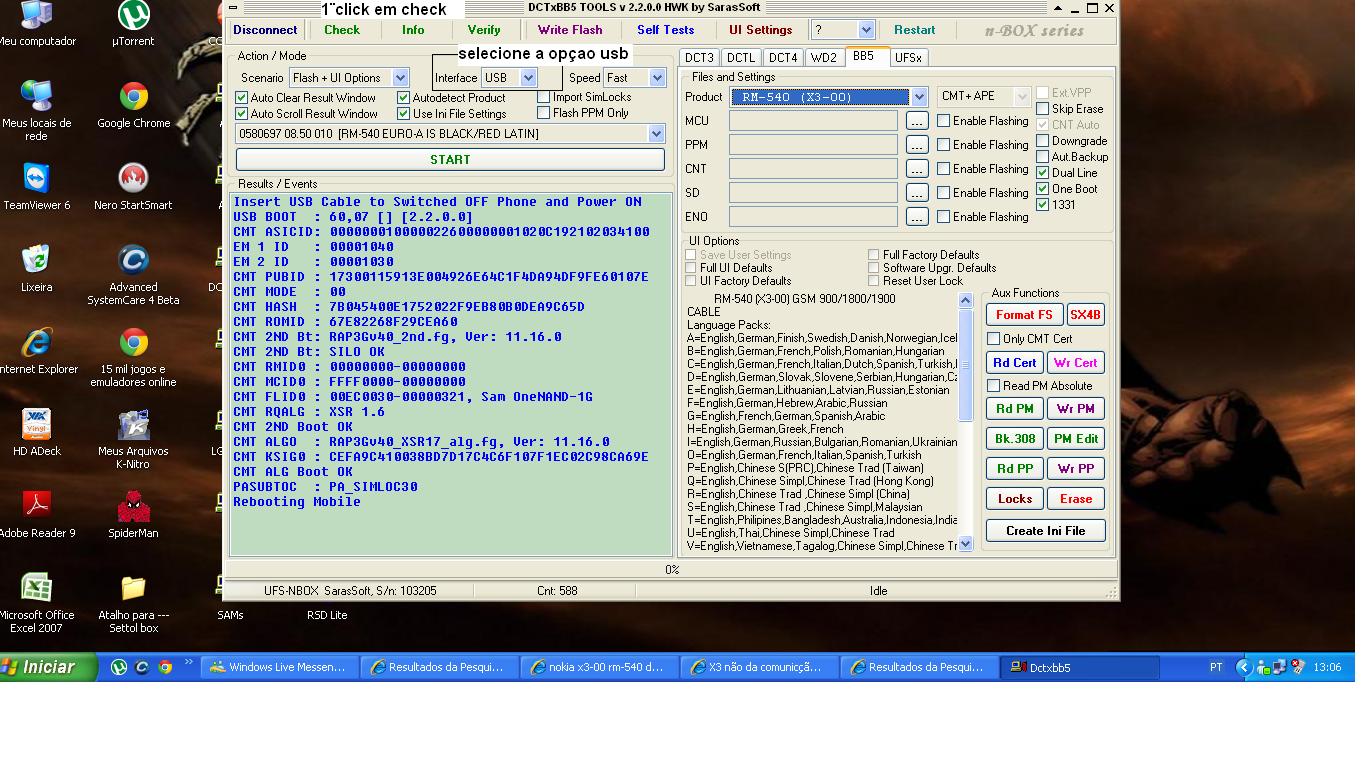Open 15 mil jogos e emuladores shortcut
Viewport: 1366px width, 768px height.
[x=133, y=356]
